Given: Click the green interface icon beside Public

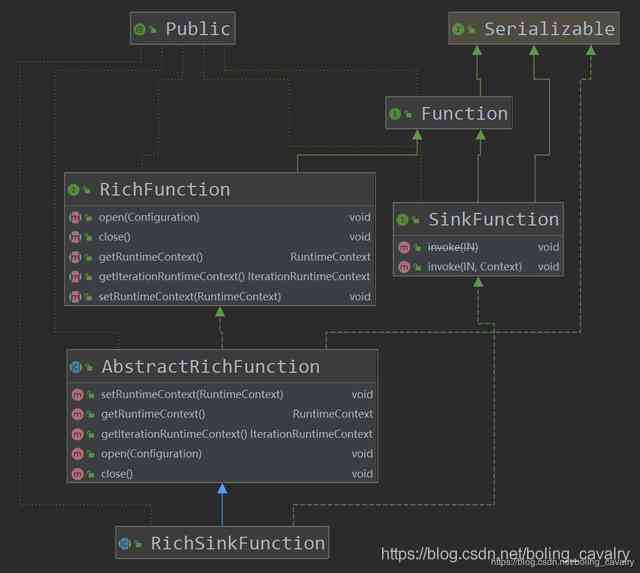Looking at the screenshot, I should point(140,29).
